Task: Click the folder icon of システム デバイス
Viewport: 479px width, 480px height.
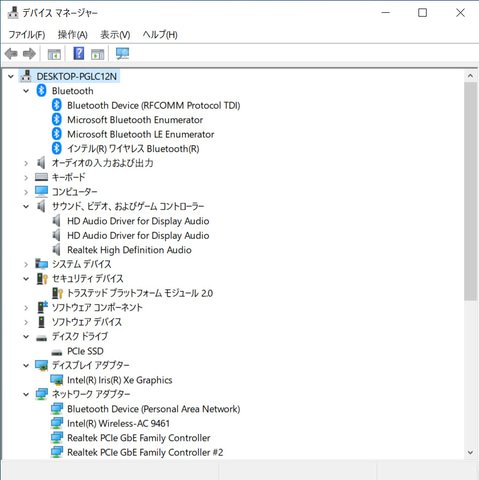Action: coord(41,264)
